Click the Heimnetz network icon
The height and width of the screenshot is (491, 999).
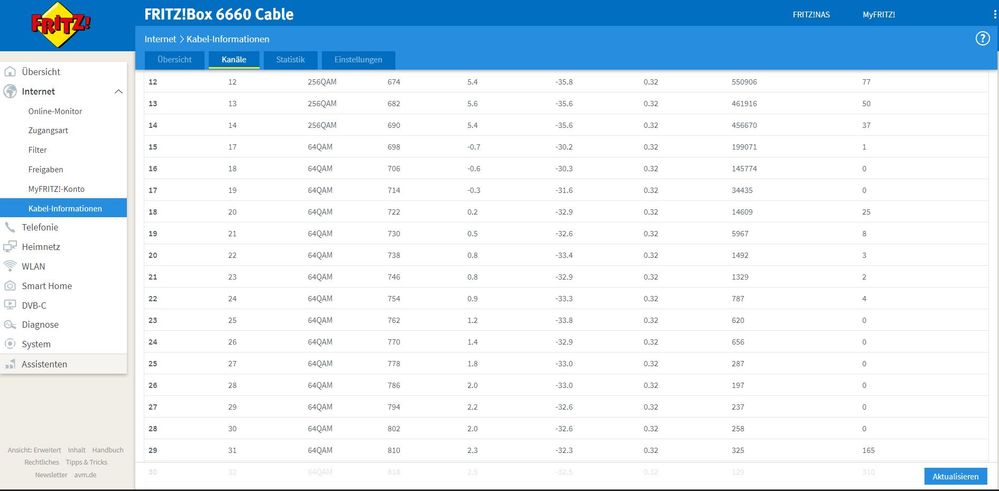pyautogui.click(x=10, y=246)
